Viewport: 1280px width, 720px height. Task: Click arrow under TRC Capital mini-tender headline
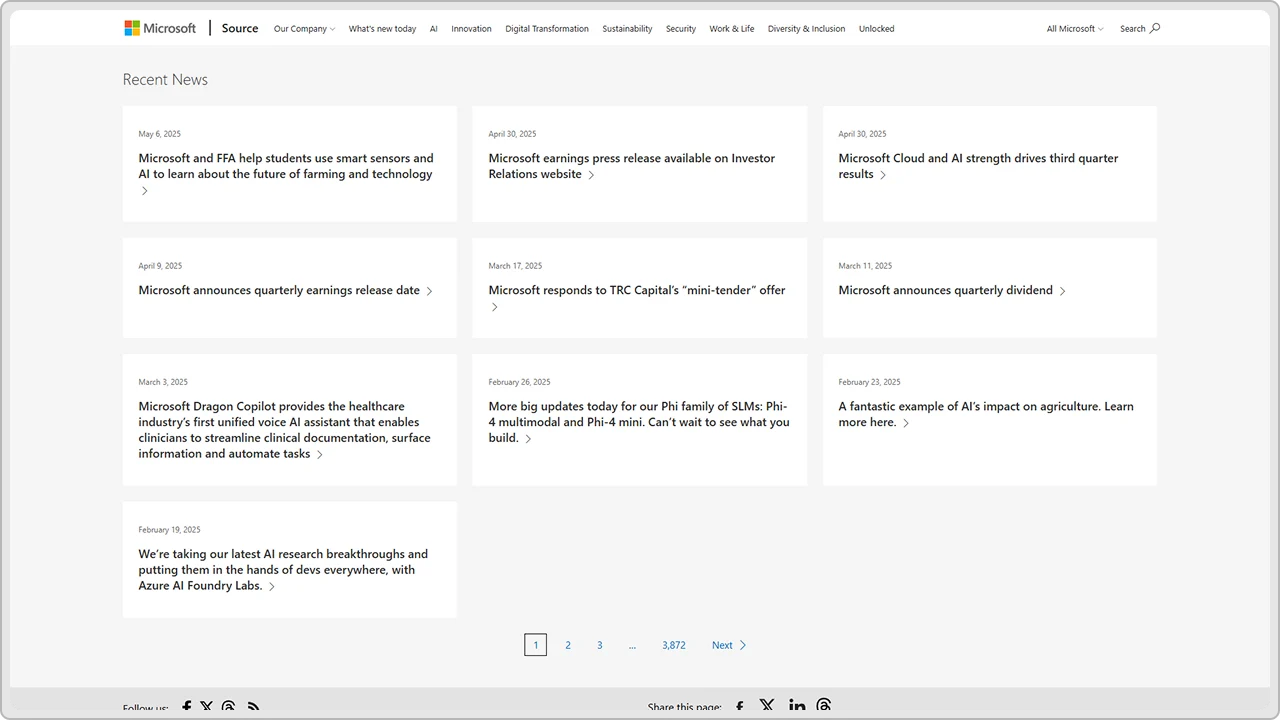[x=494, y=307]
